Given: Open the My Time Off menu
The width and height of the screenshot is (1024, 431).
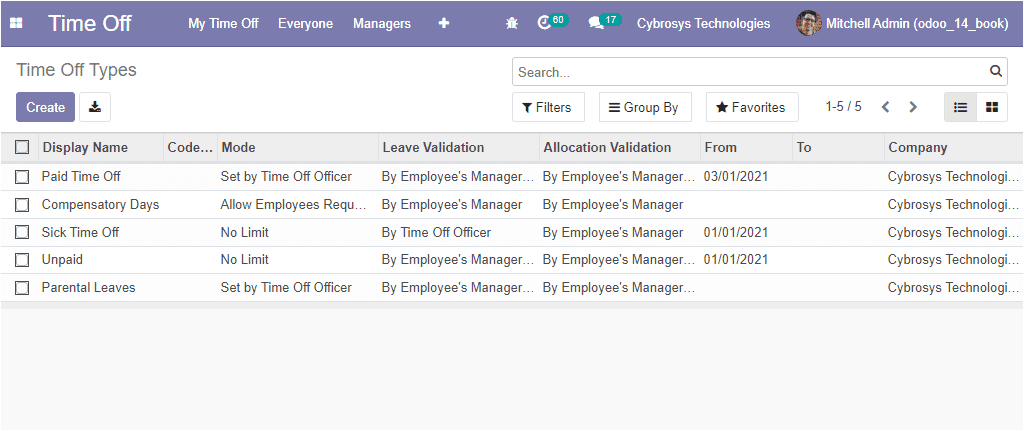Looking at the screenshot, I should coord(223,24).
